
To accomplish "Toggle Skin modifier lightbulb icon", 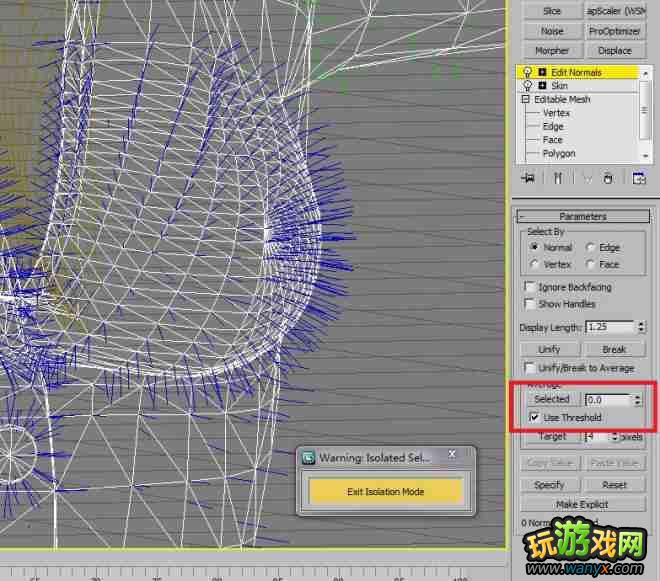I will (x=527, y=86).
